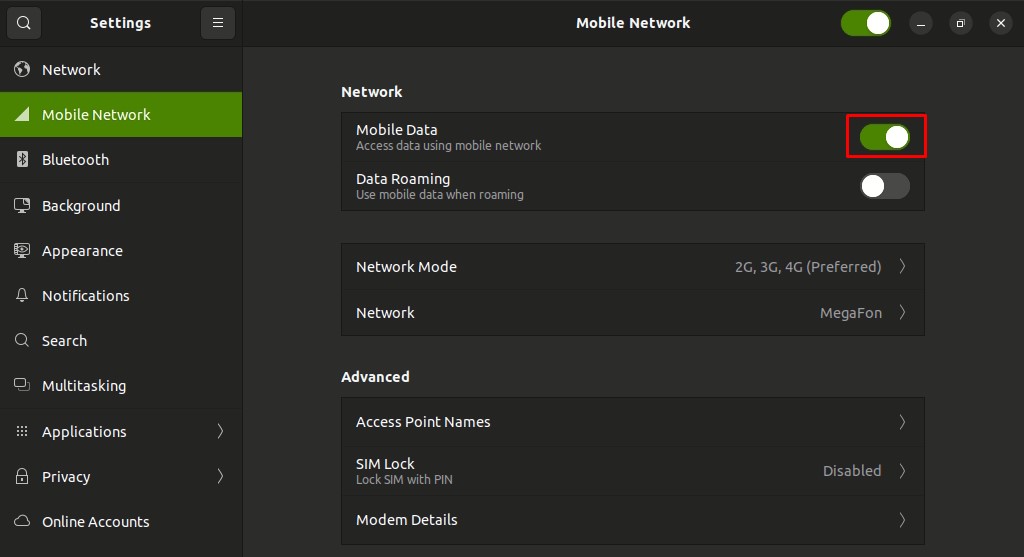Disable the Mobile Data switch

(x=885, y=137)
